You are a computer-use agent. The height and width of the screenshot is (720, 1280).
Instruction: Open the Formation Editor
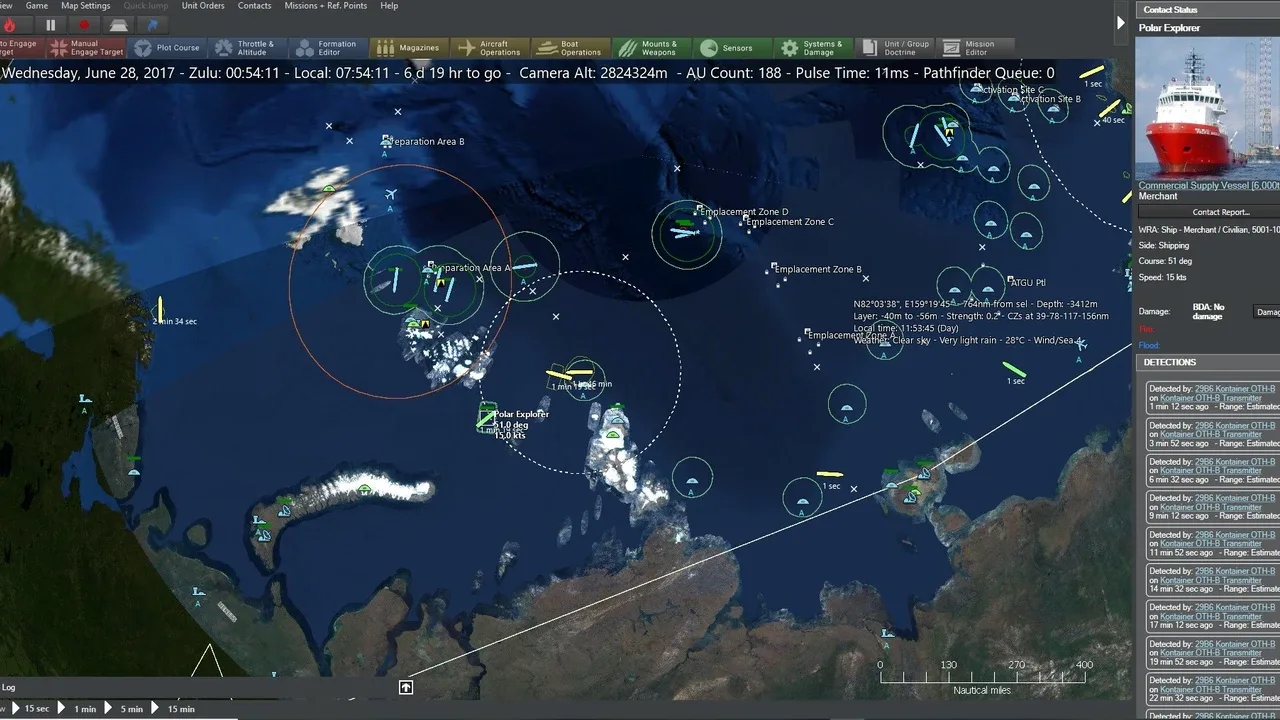(x=327, y=48)
